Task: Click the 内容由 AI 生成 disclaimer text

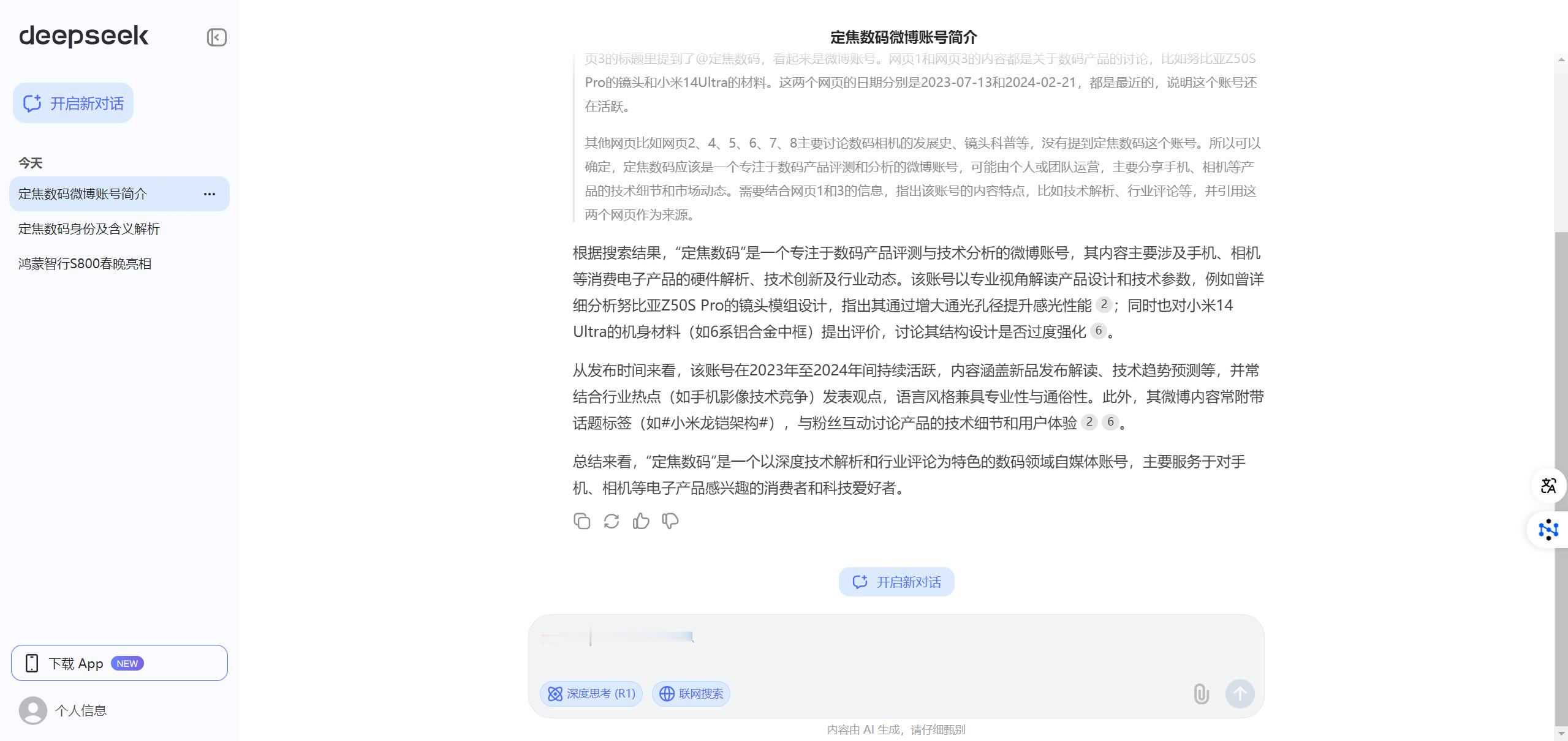Action: (896, 730)
